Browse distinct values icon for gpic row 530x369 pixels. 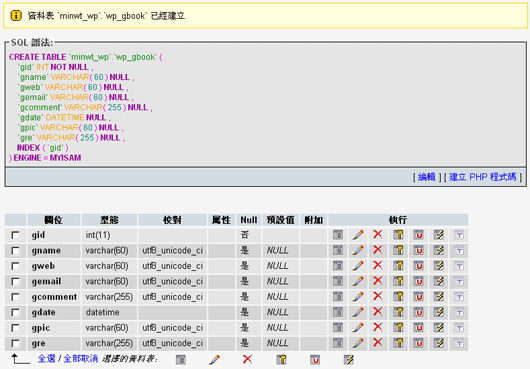point(338,328)
